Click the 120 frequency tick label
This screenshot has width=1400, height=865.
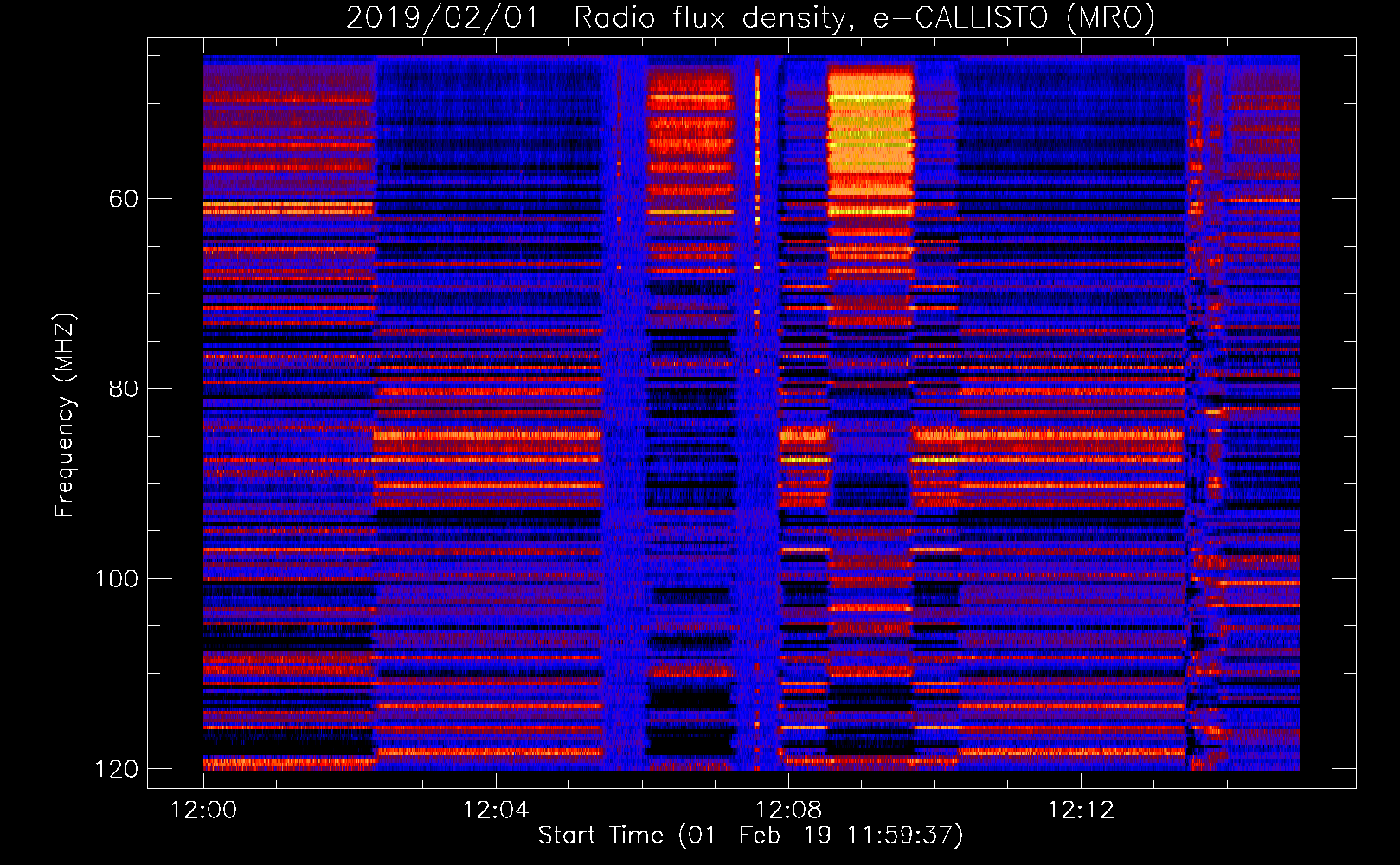(x=117, y=769)
